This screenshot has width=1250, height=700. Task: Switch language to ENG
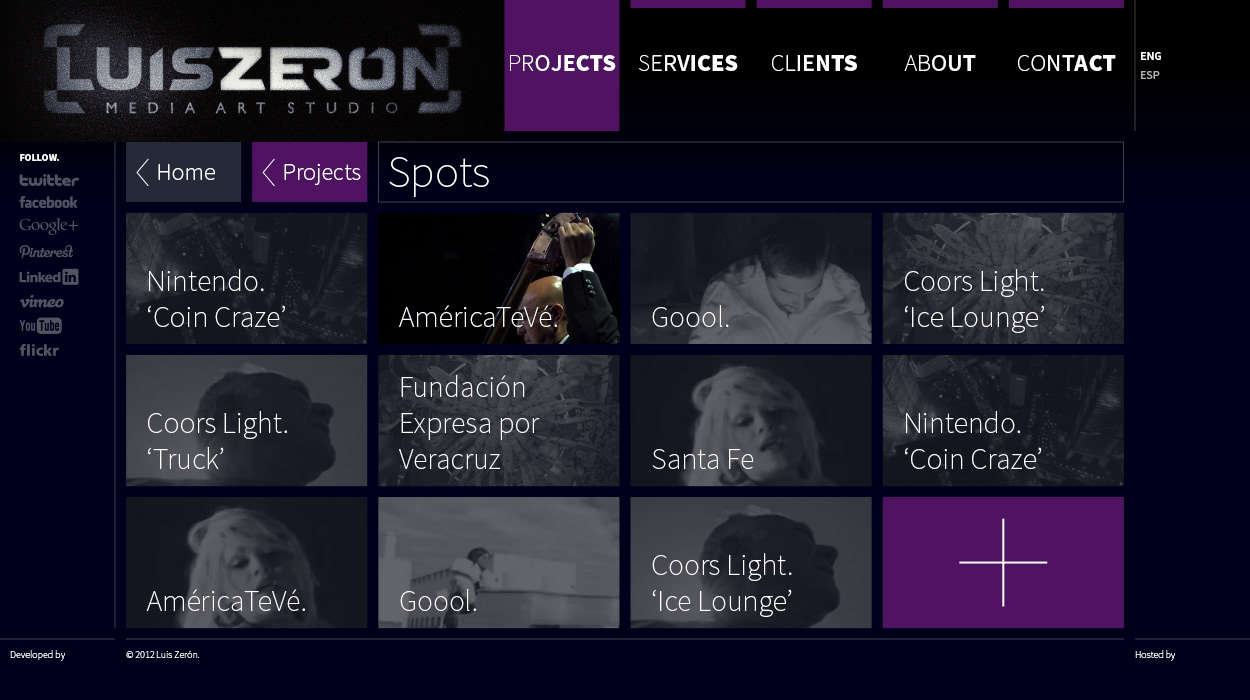click(1151, 56)
